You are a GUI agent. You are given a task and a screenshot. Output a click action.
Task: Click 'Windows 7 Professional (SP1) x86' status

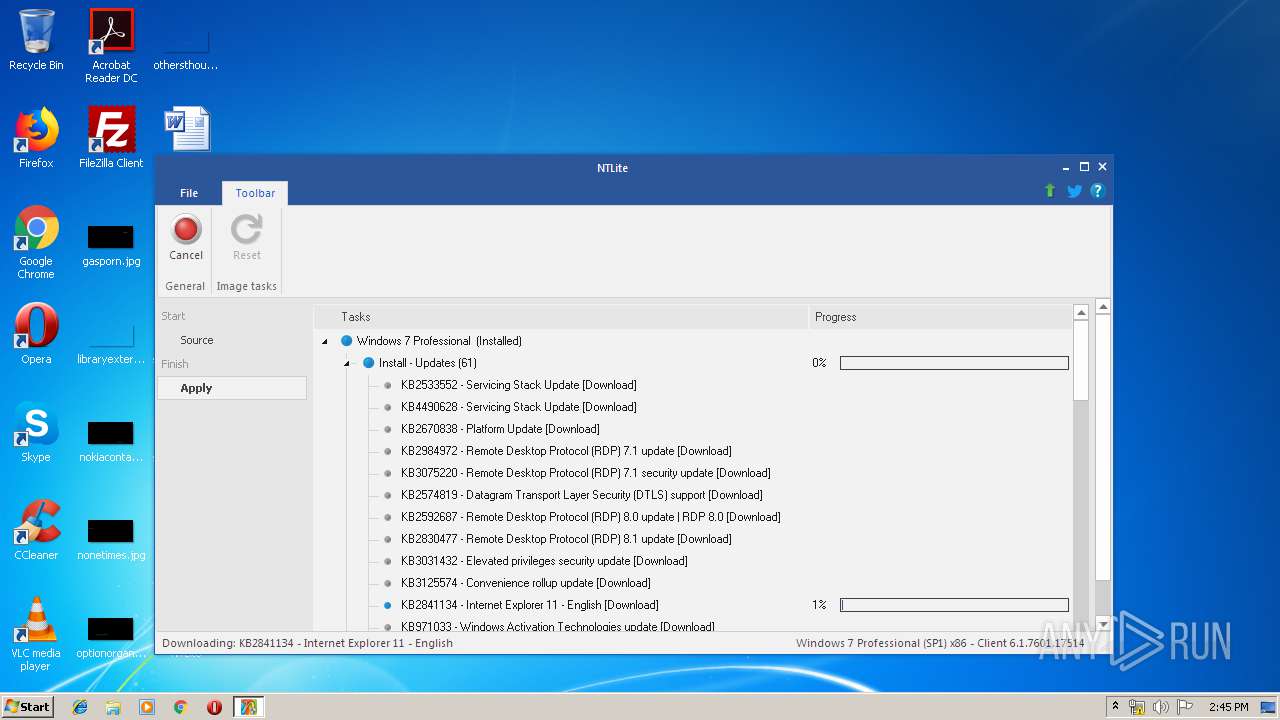(x=939, y=643)
